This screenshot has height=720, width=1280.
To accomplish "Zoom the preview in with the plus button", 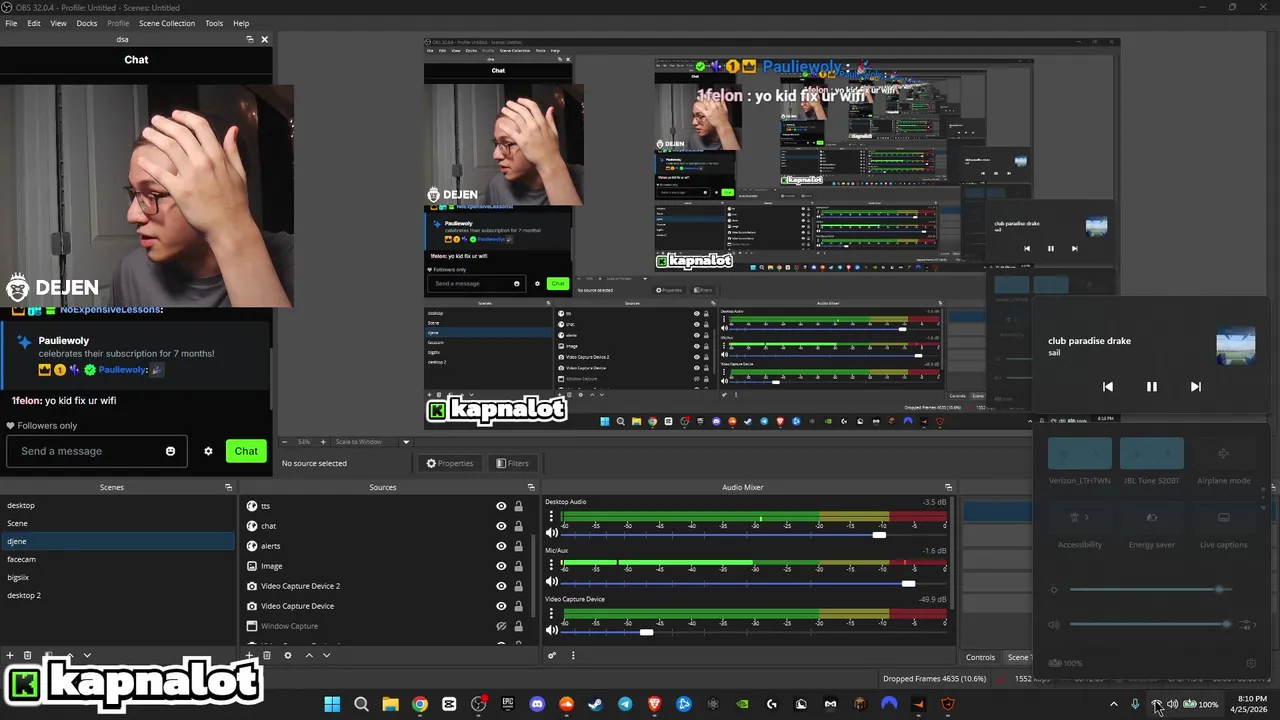I will [x=322, y=442].
